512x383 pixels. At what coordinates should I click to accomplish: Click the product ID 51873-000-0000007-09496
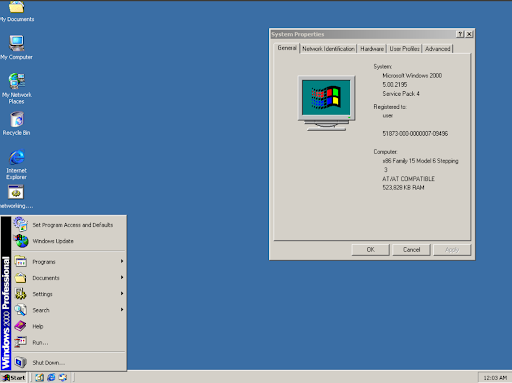(x=415, y=134)
